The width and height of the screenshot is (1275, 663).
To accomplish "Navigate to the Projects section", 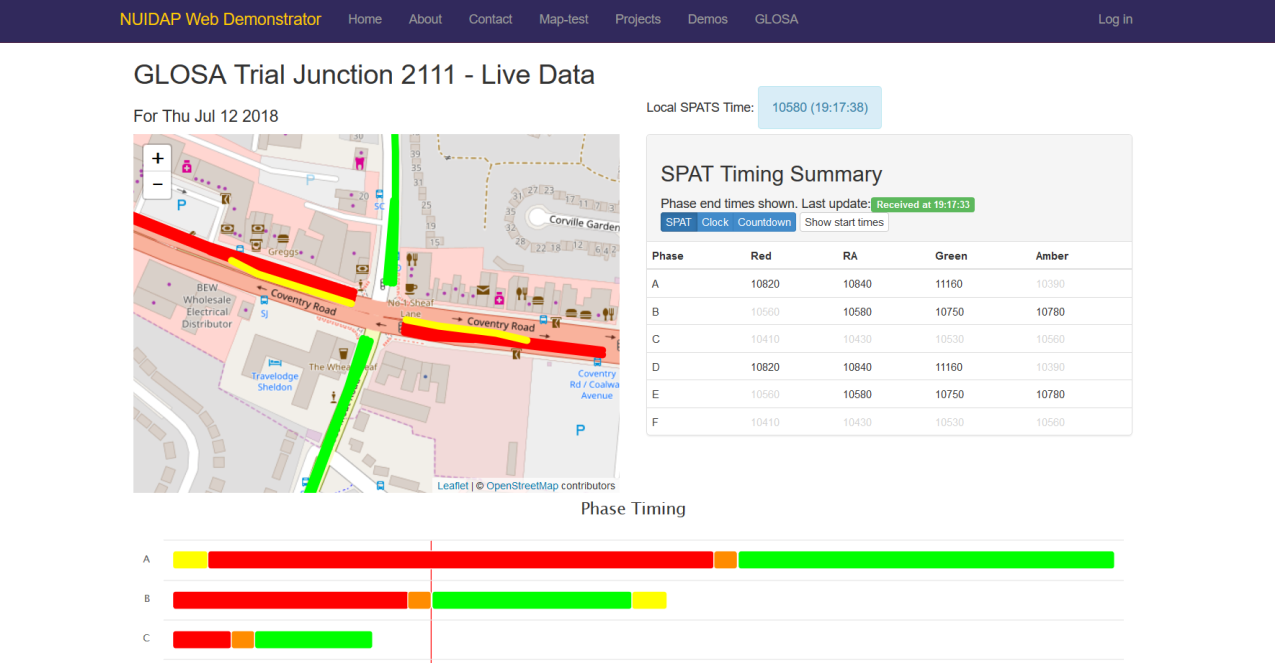I will tap(637, 19).
